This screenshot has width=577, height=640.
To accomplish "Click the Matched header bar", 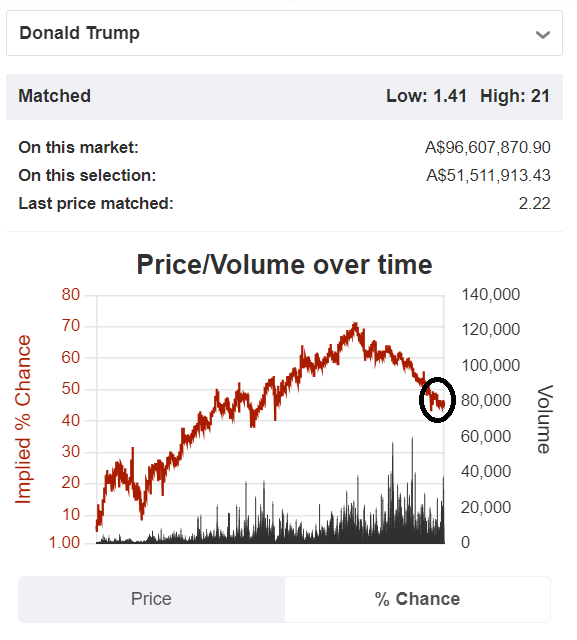I will (284, 97).
